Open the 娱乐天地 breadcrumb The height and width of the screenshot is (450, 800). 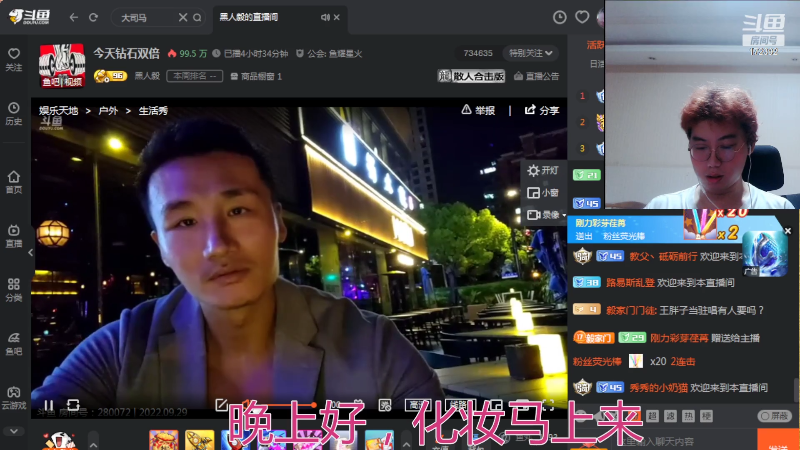59,111
